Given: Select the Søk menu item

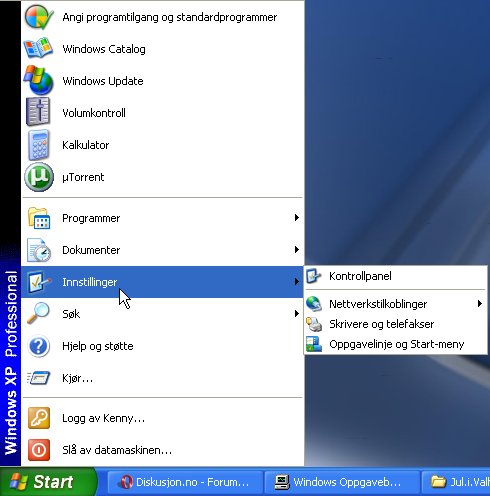Looking at the screenshot, I should coord(162,314).
